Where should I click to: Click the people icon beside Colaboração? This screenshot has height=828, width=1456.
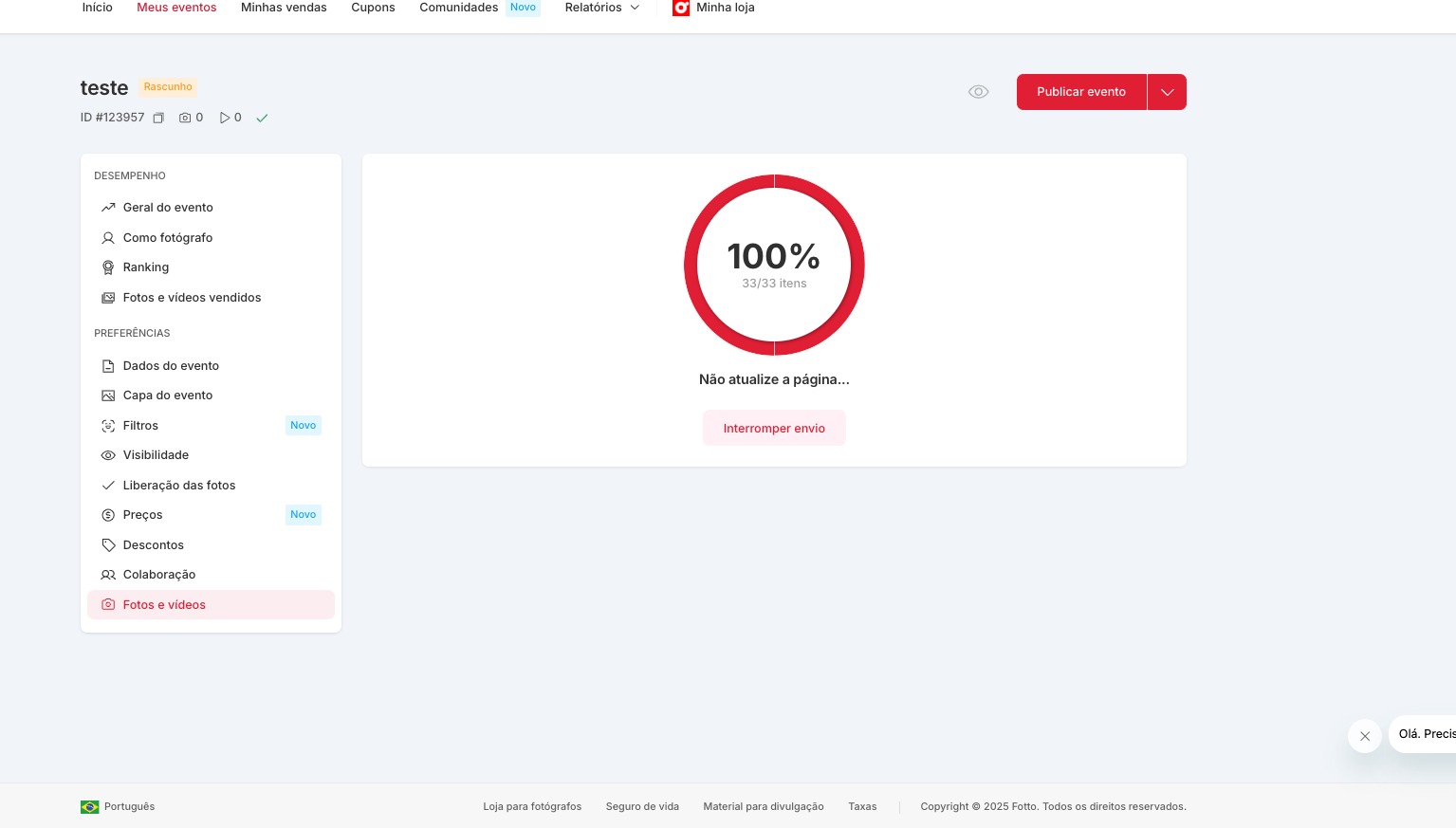108,575
